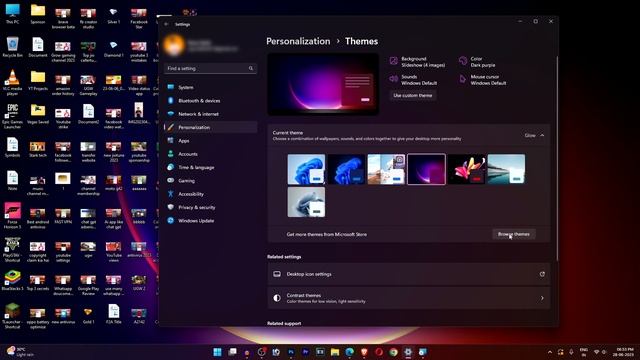The height and width of the screenshot is (360, 640).
Task: Select Windows spotlight theme thumbnail
Action: click(x=386, y=169)
